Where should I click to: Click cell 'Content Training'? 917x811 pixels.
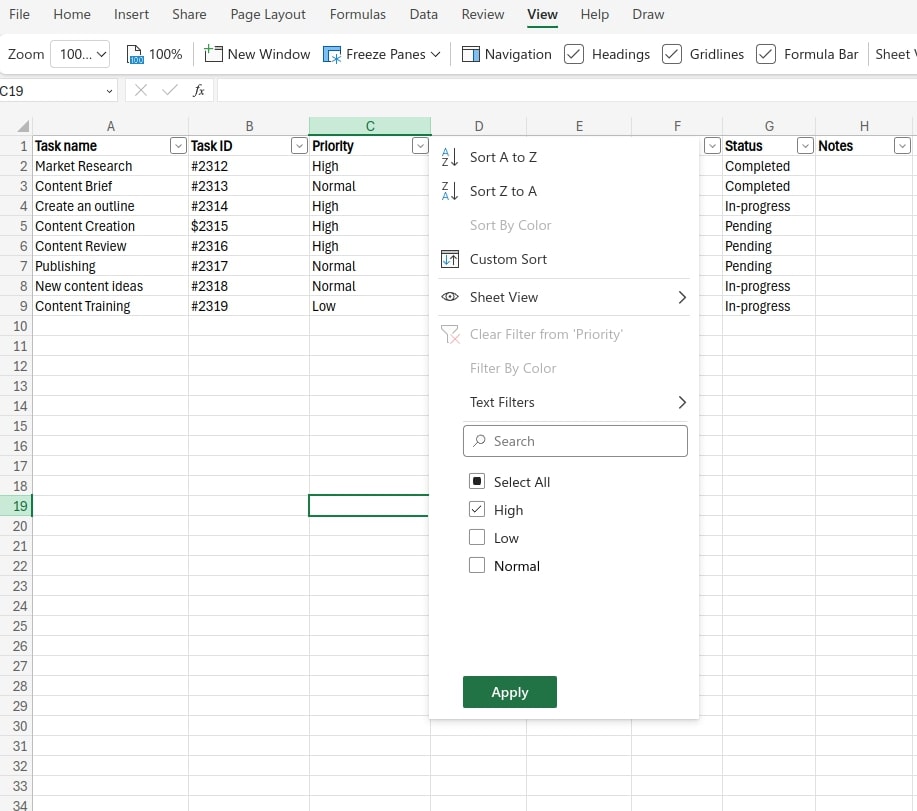click(x=111, y=306)
